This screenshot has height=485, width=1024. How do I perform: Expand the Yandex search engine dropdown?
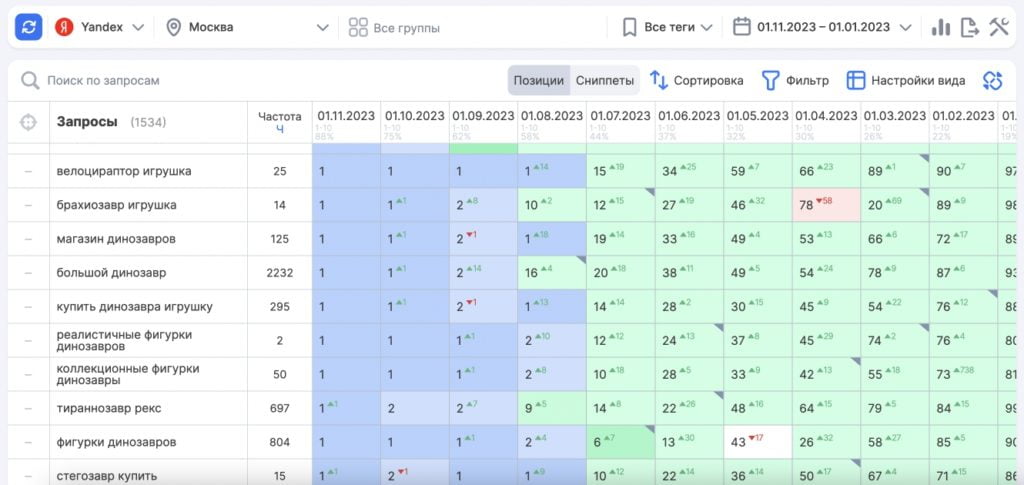[100, 27]
